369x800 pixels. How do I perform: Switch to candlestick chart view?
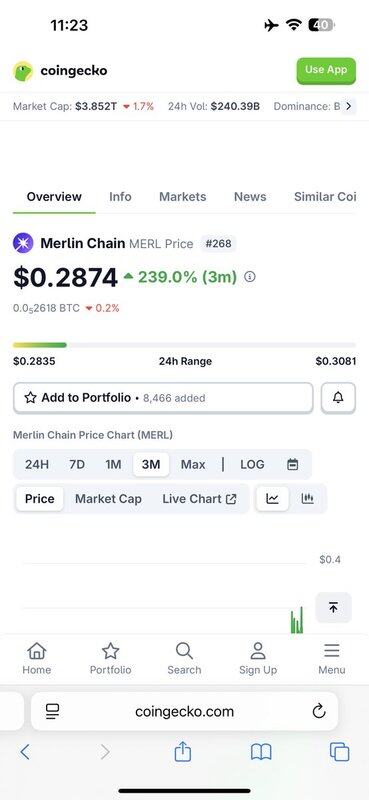[307, 498]
